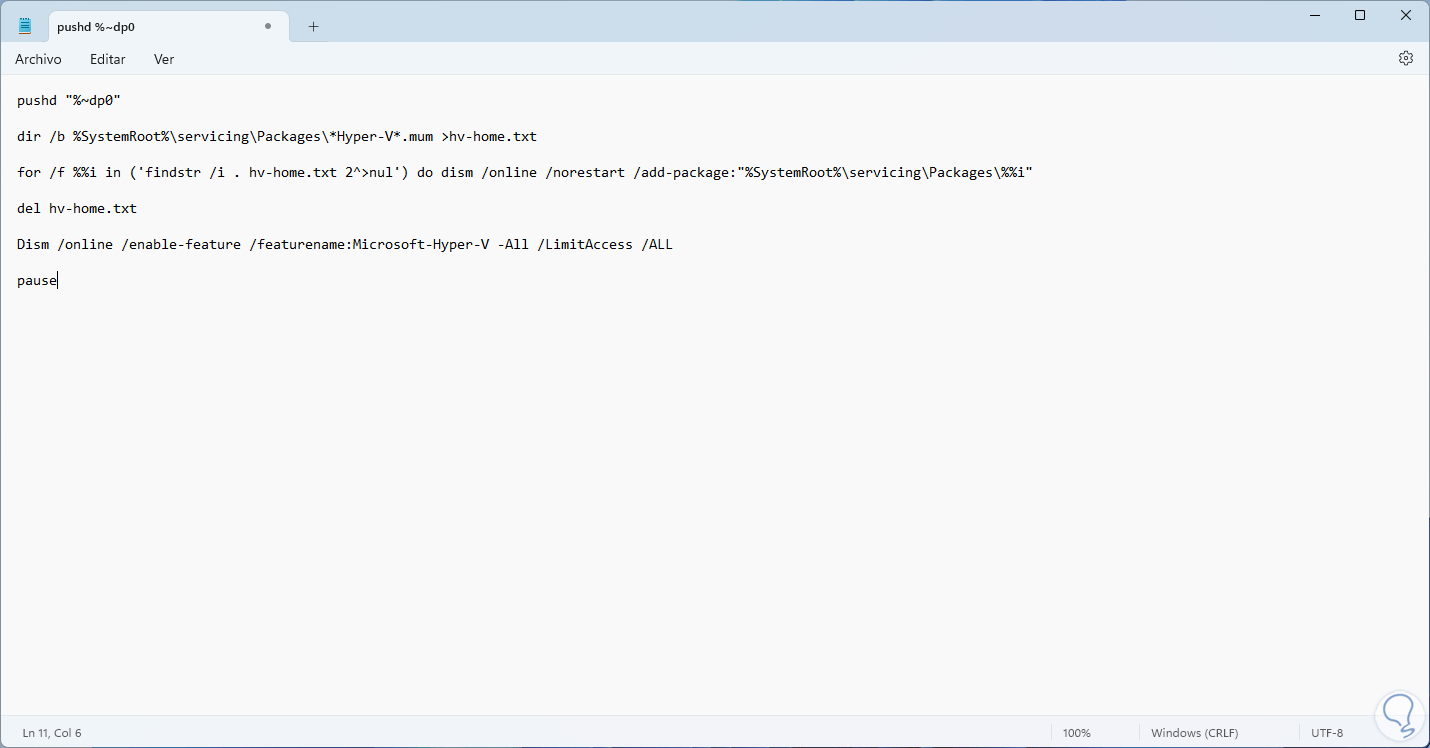Maximize the Notepad window
Image resolution: width=1430 pixels, height=748 pixels.
point(1360,15)
